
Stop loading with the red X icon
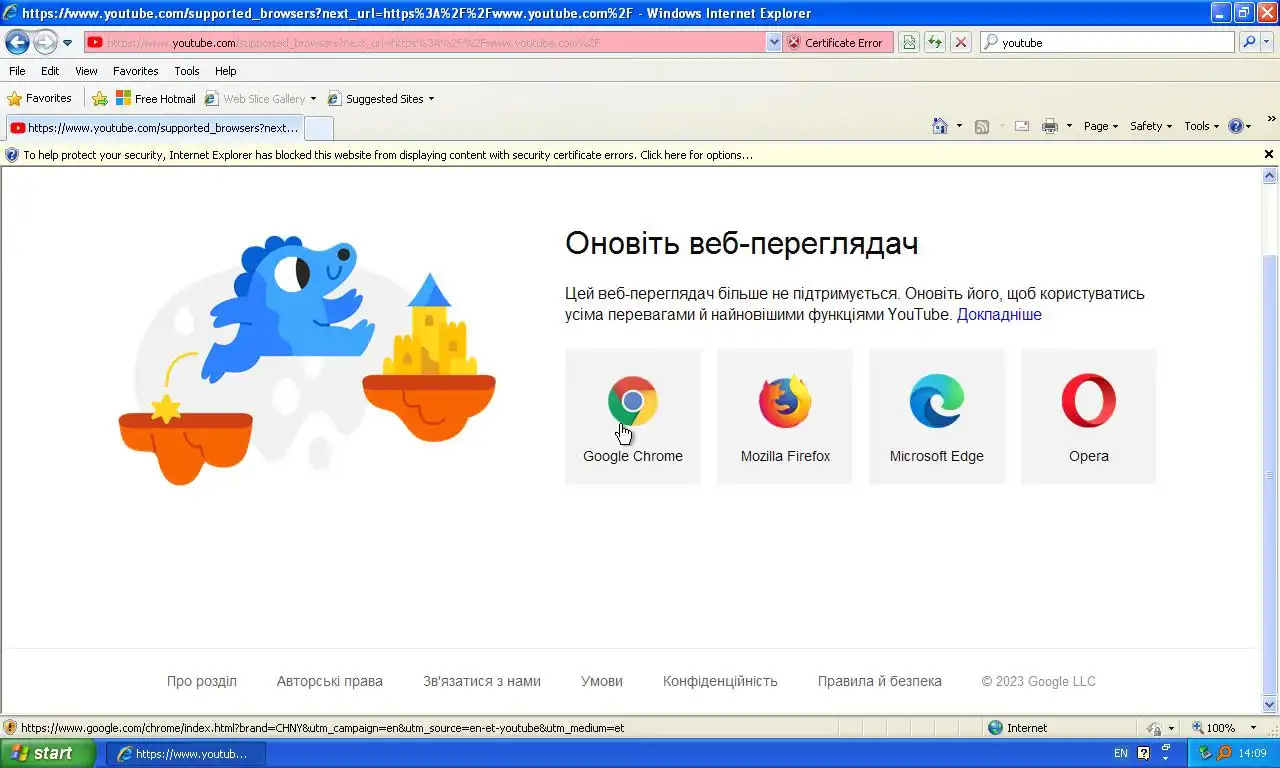[961, 42]
